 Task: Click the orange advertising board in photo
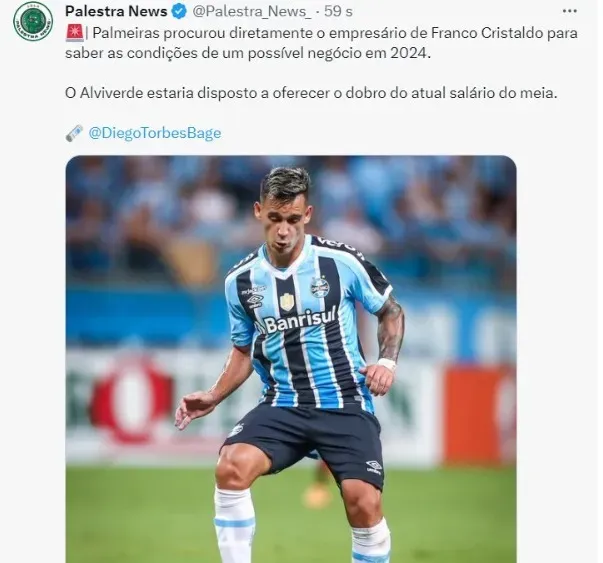[x=480, y=415]
